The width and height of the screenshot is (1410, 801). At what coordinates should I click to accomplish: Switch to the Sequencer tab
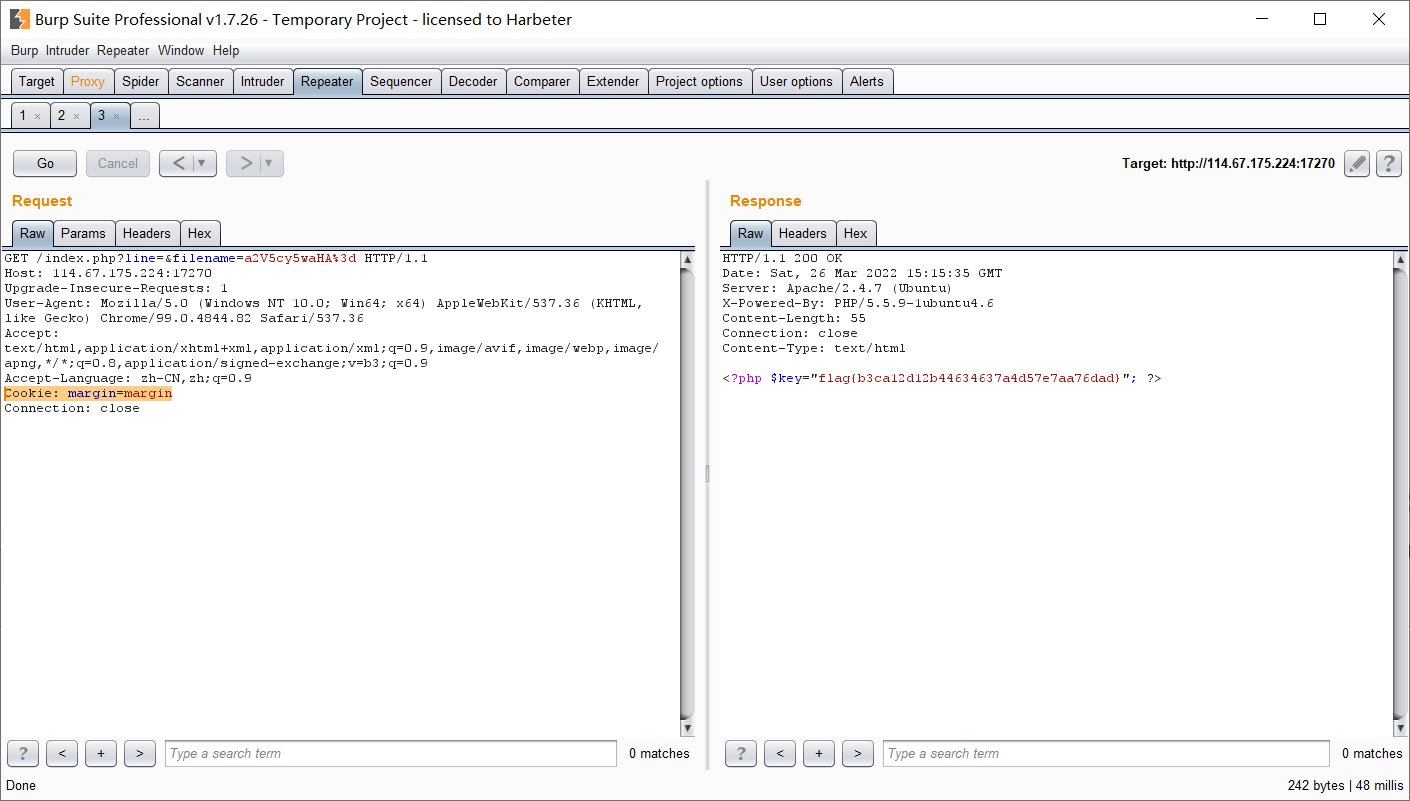pyautogui.click(x=401, y=82)
